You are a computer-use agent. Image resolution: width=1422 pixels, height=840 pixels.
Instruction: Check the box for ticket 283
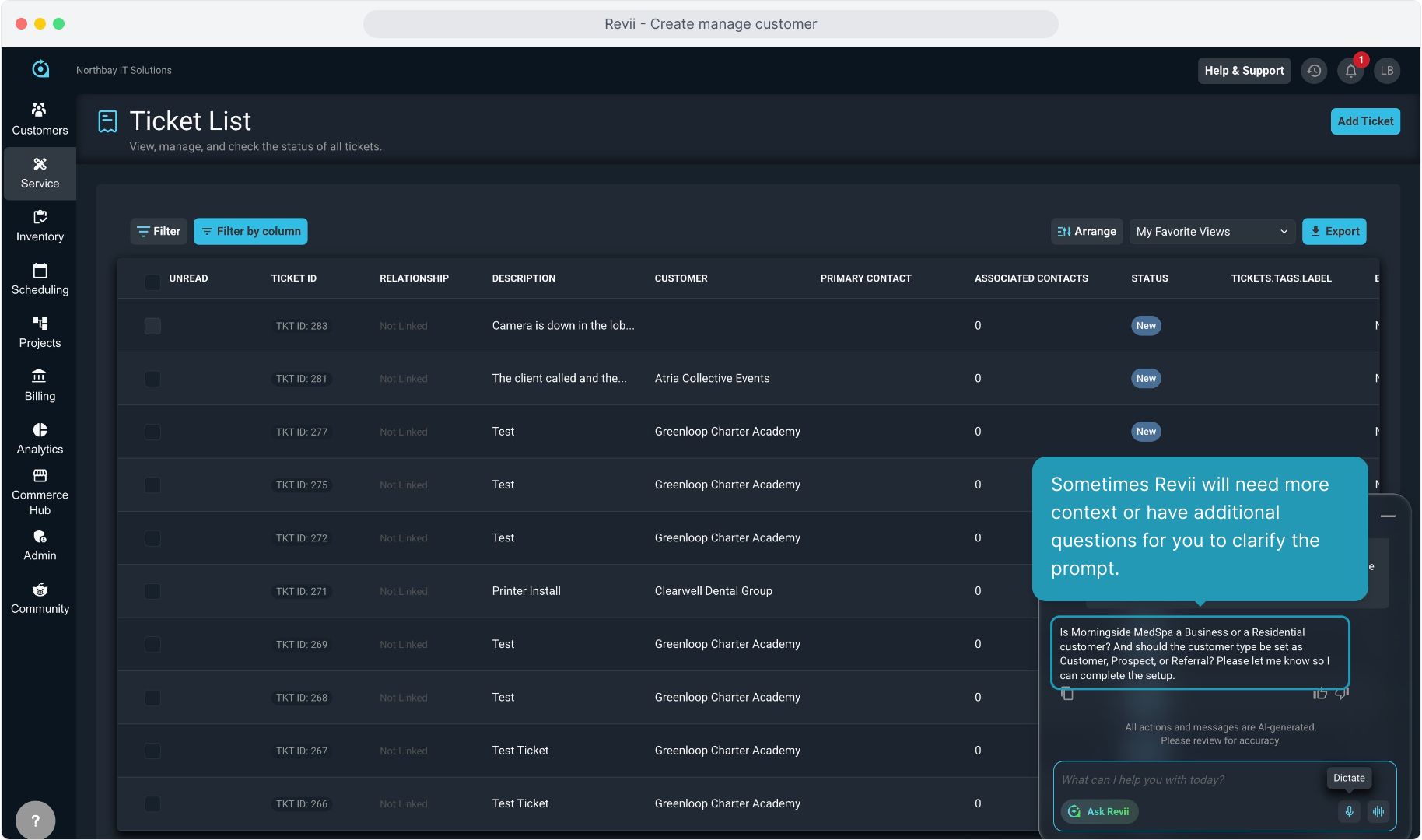(x=152, y=326)
